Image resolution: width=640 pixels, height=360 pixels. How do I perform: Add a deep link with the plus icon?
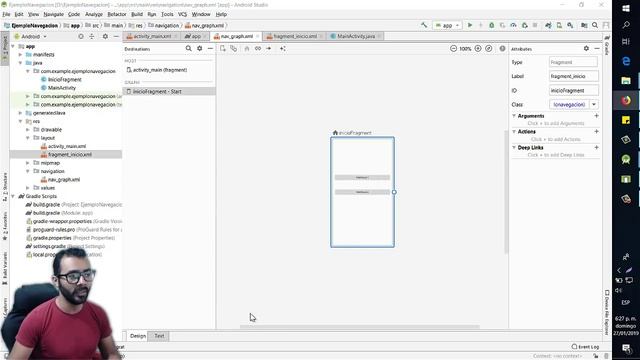coord(596,147)
